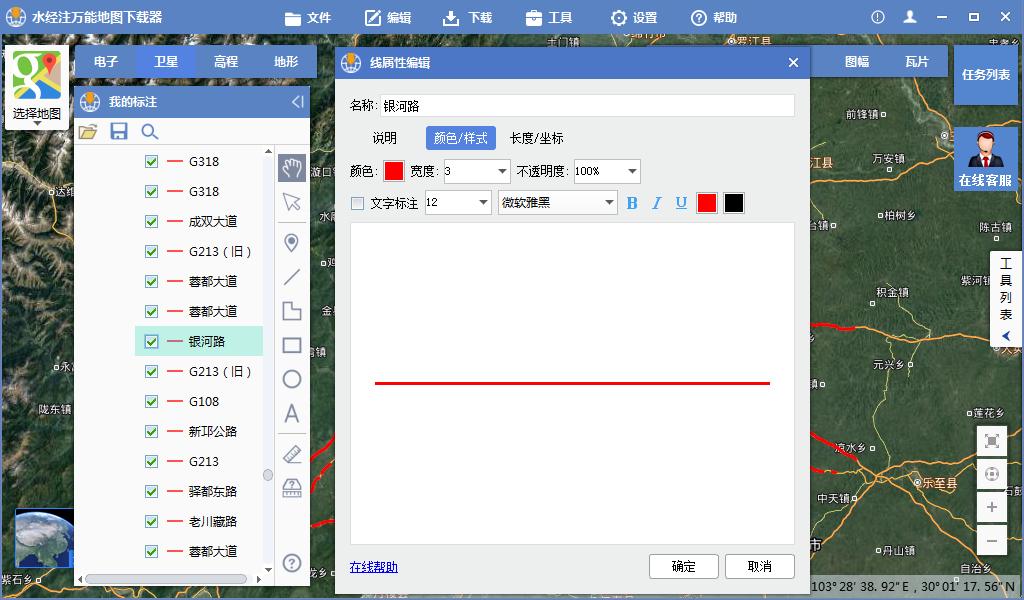The image size is (1024, 600).
Task: Click the 确定 confirm button
Action: tap(684, 566)
